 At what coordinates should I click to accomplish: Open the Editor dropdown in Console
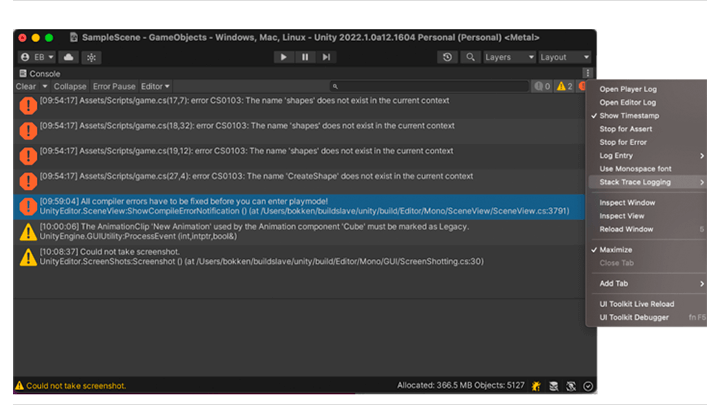click(x=155, y=86)
